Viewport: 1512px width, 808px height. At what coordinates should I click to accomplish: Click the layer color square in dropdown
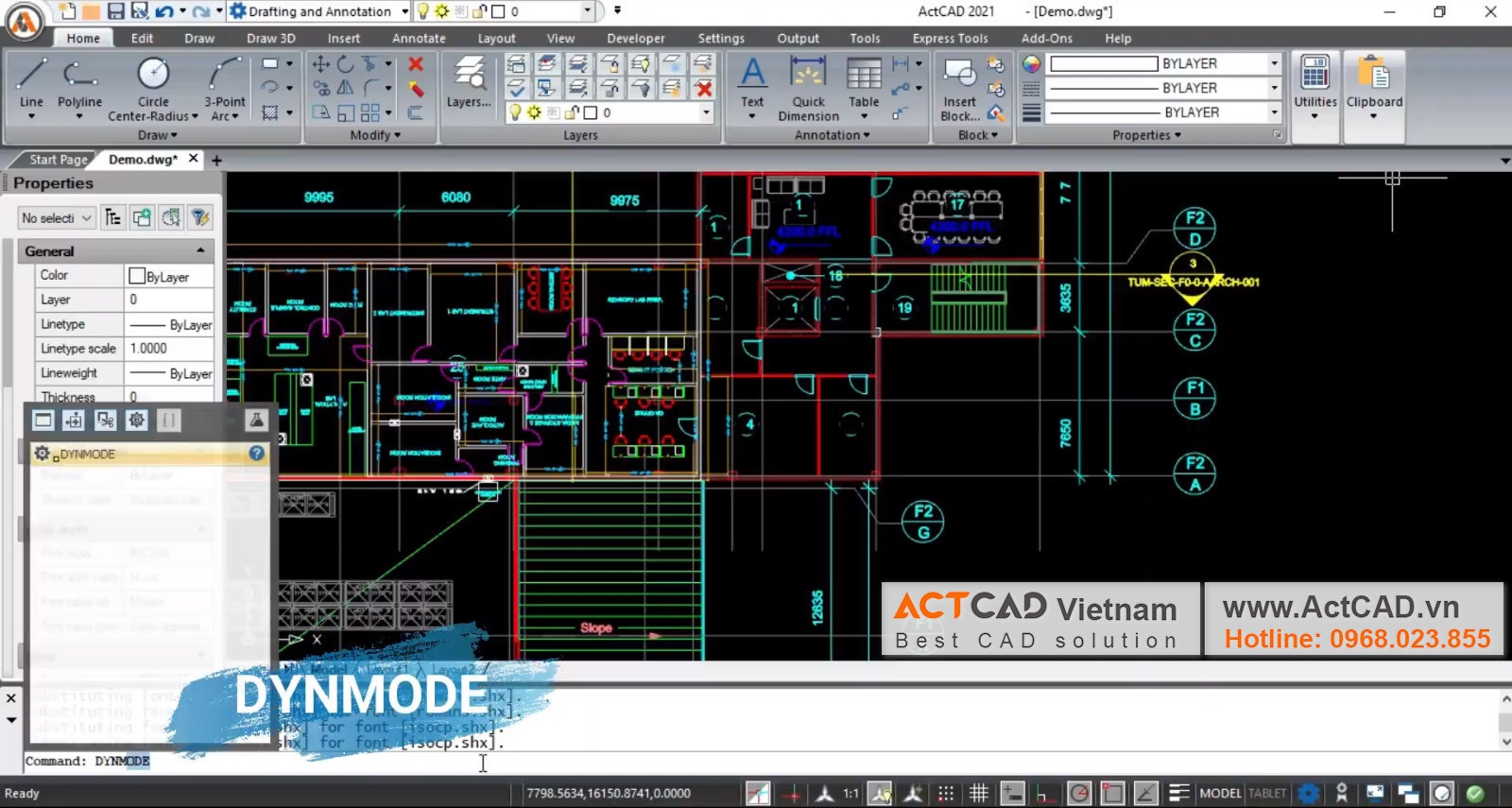point(591,112)
